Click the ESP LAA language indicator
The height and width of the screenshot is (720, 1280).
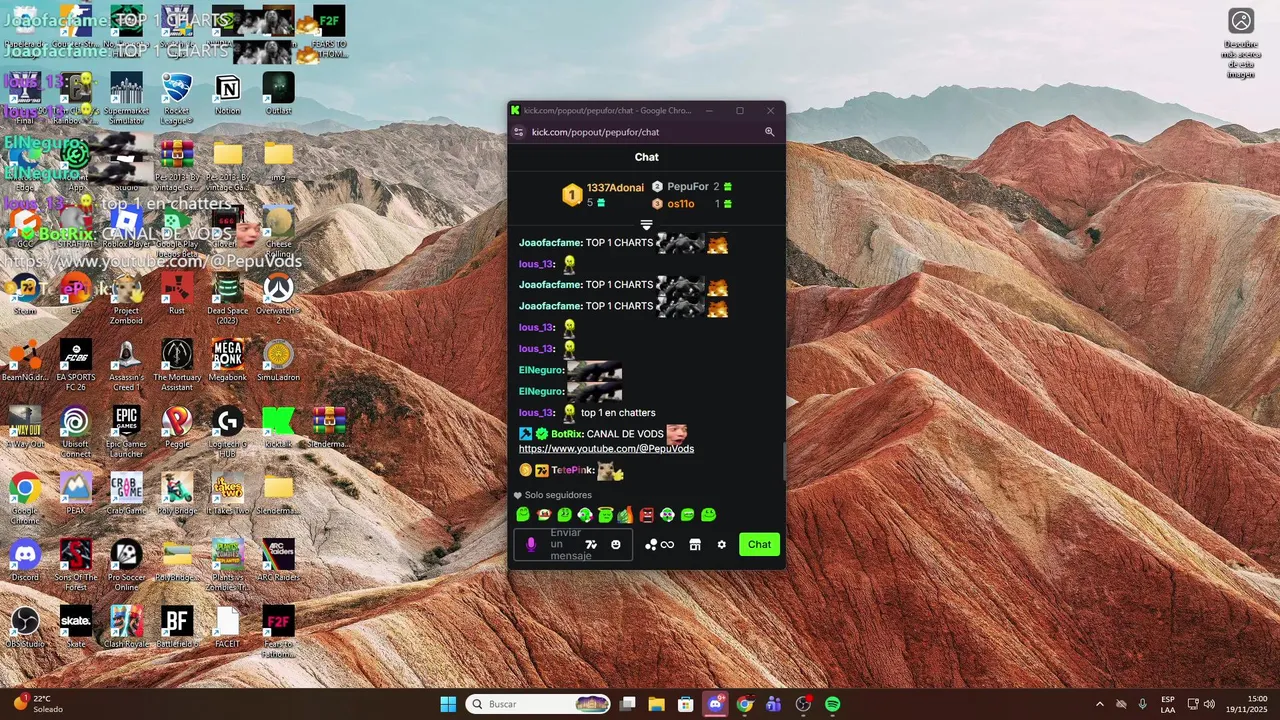point(1168,704)
